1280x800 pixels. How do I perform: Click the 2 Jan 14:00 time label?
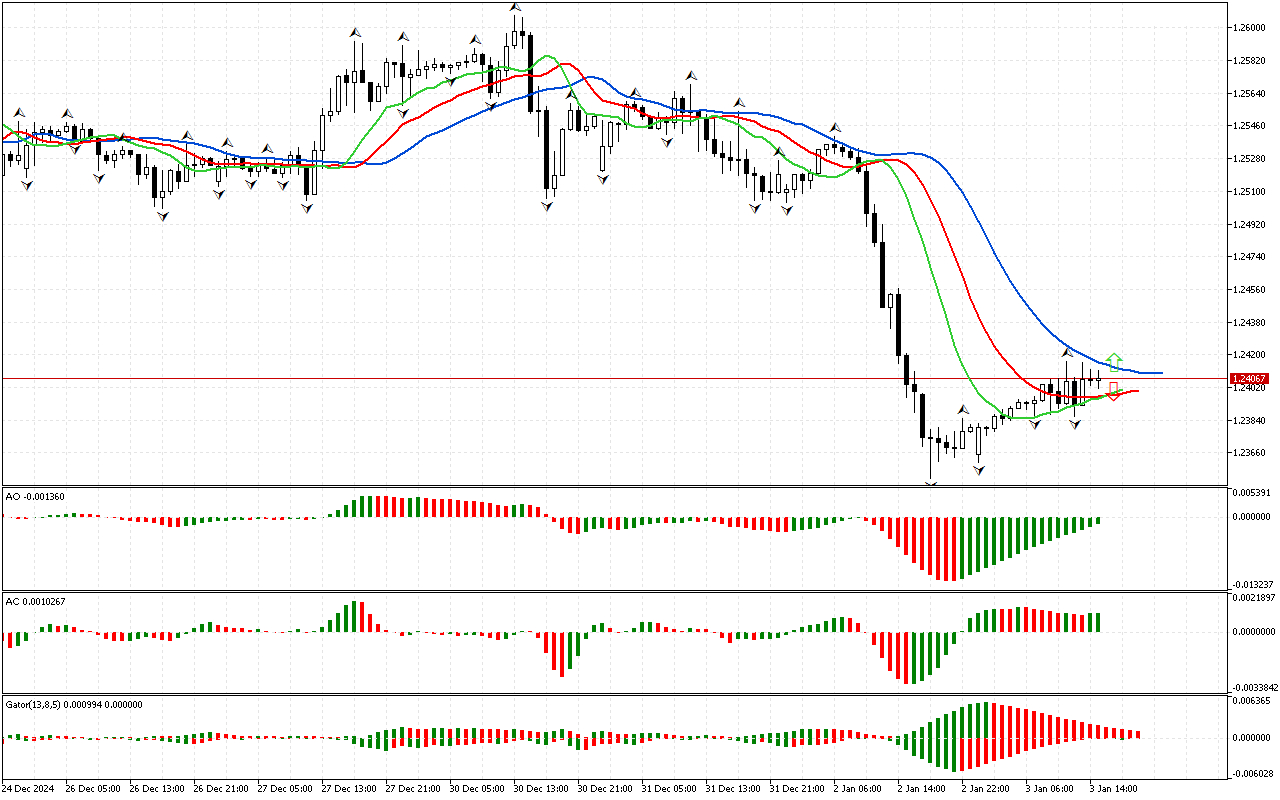pyautogui.click(x=923, y=789)
